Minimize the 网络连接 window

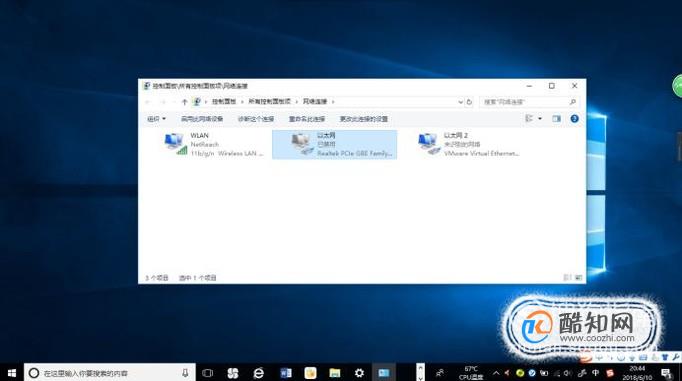tap(529, 86)
